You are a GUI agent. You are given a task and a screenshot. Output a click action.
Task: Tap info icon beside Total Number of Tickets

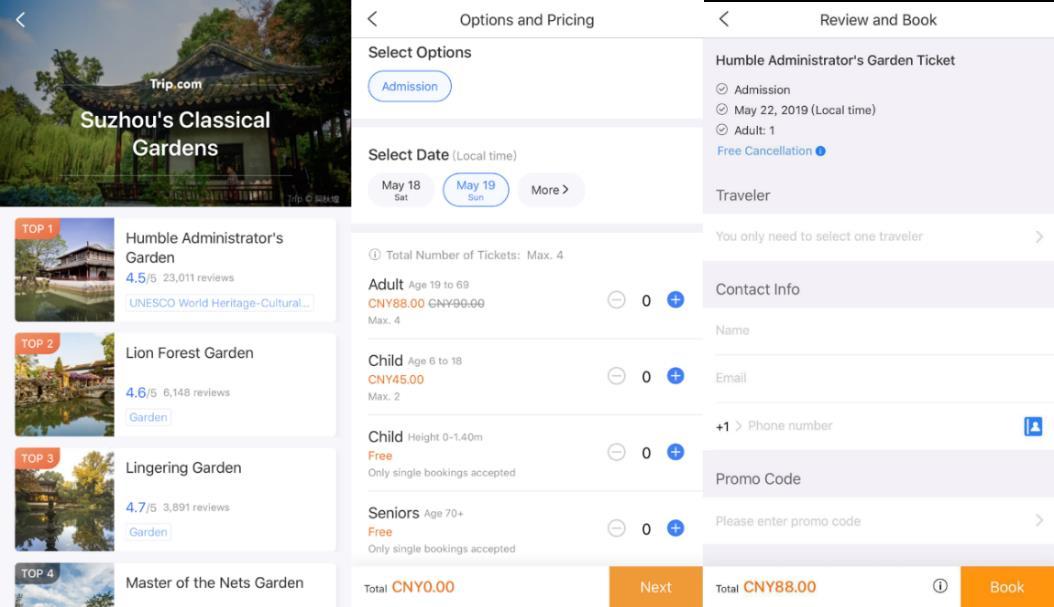[374, 255]
